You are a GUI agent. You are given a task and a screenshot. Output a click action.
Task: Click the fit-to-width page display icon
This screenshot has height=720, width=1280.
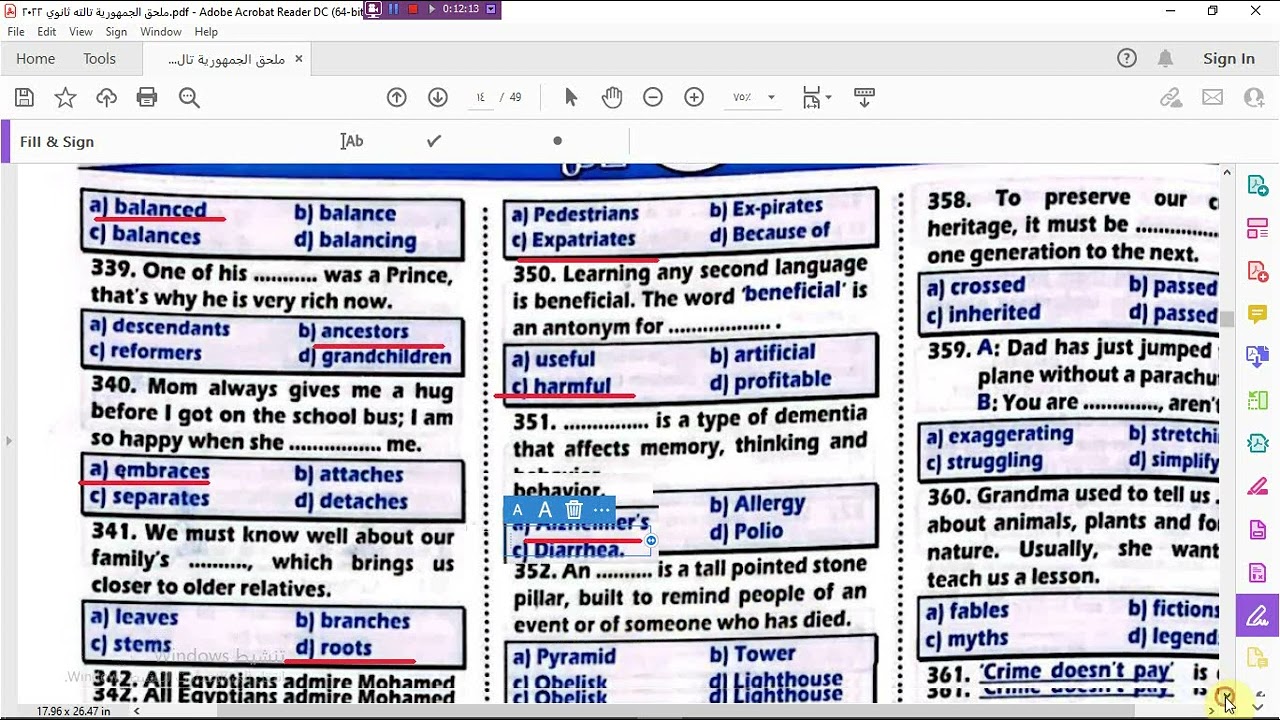811,97
